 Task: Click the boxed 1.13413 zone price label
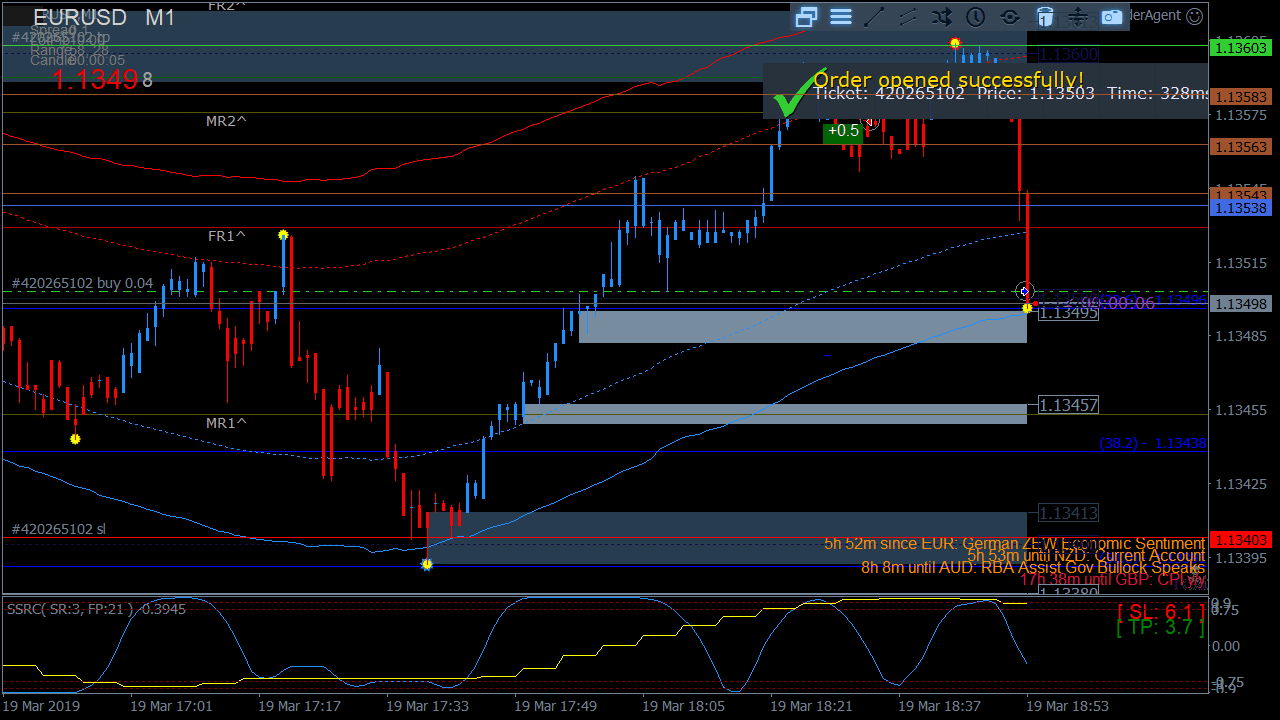click(1069, 513)
